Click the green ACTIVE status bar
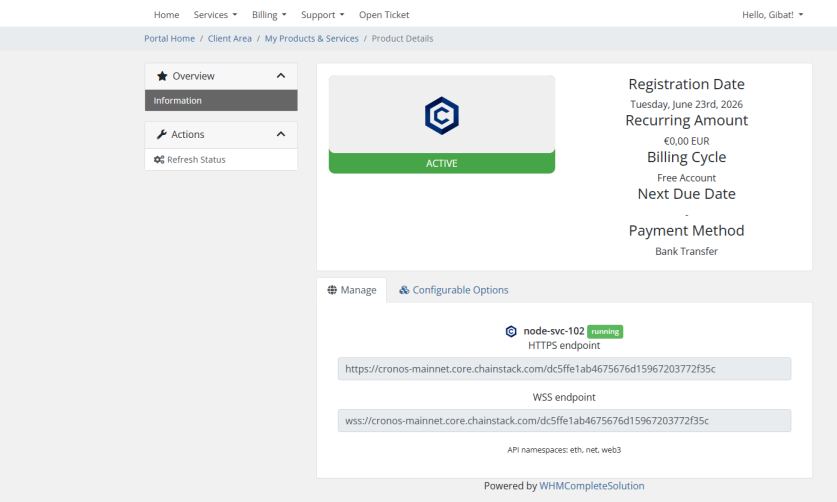Viewport: 837px width, 502px height. tap(441, 163)
